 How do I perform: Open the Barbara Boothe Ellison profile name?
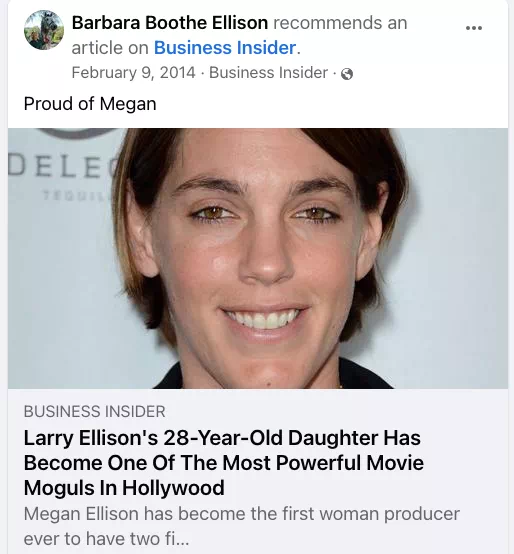pyautogui.click(x=170, y=23)
